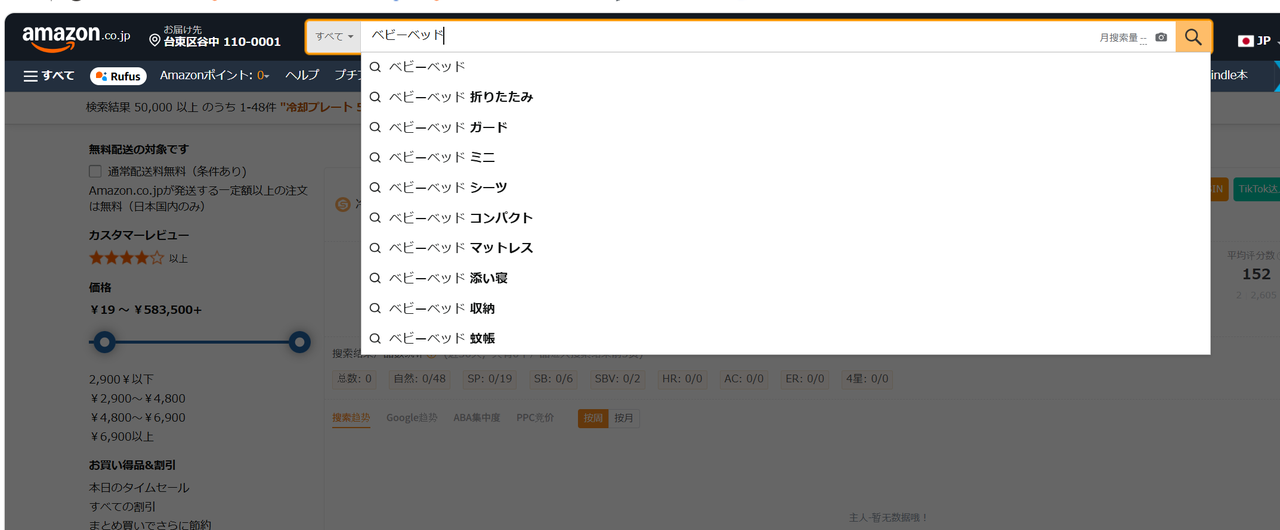Image resolution: width=1280 pixels, height=530 pixels.
Task: Click the SBV: 0/2 stat badge
Action: (x=618, y=379)
